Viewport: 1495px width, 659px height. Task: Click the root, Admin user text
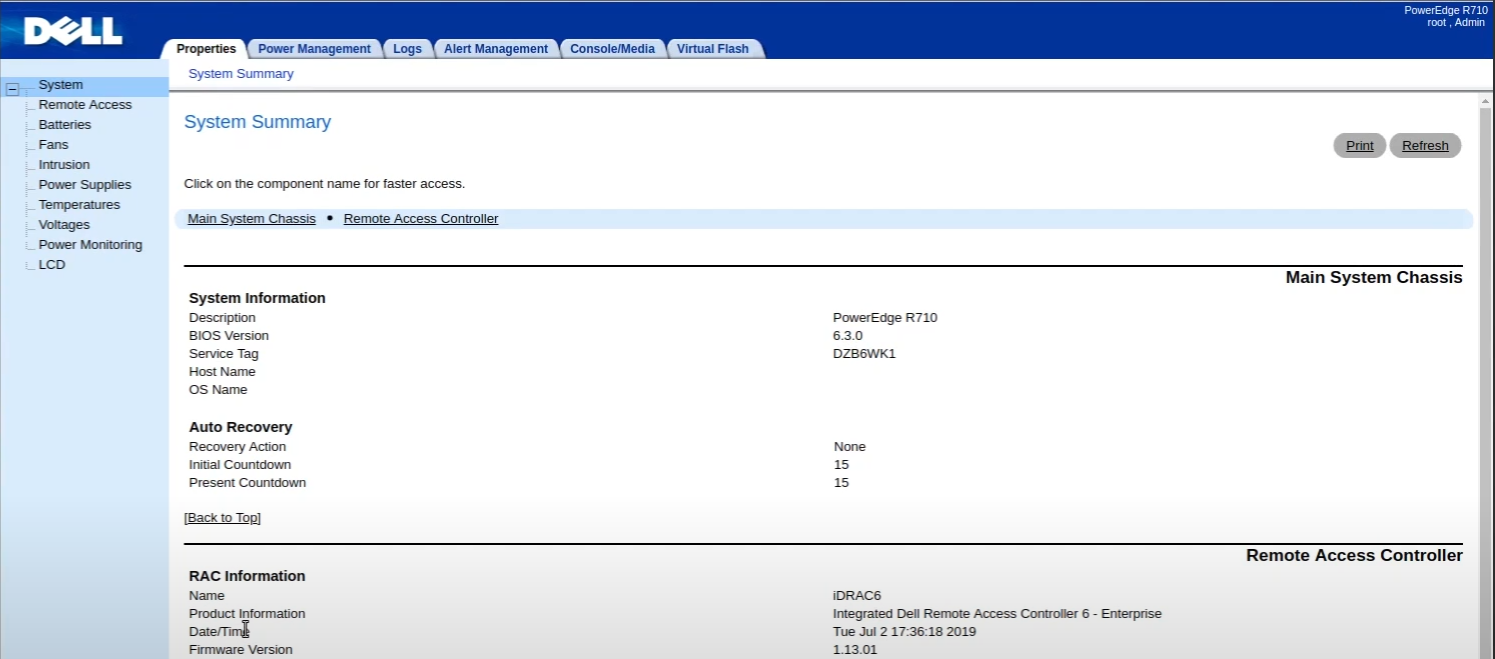click(x=1455, y=22)
